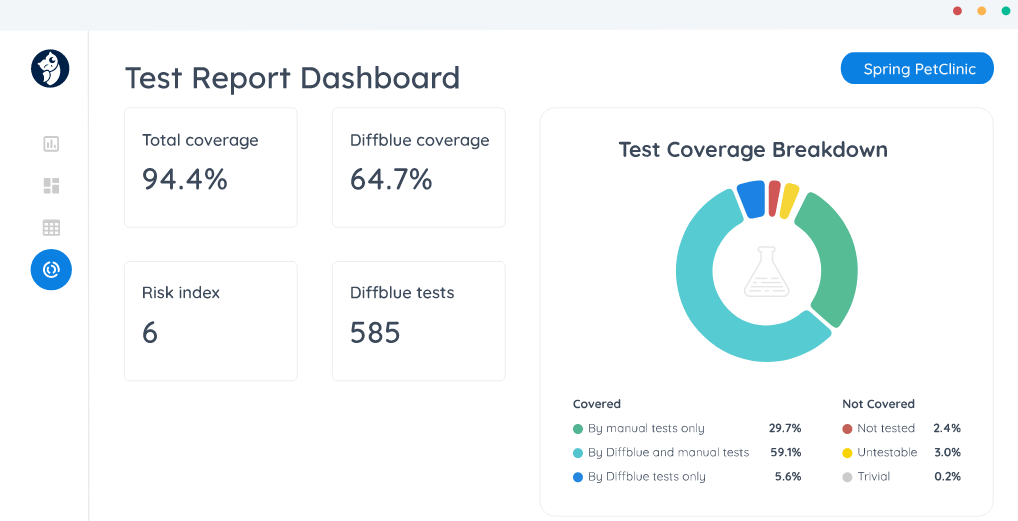1018x521 pixels.
Task: Click the Spring PetClinic button
Action: (x=917, y=69)
